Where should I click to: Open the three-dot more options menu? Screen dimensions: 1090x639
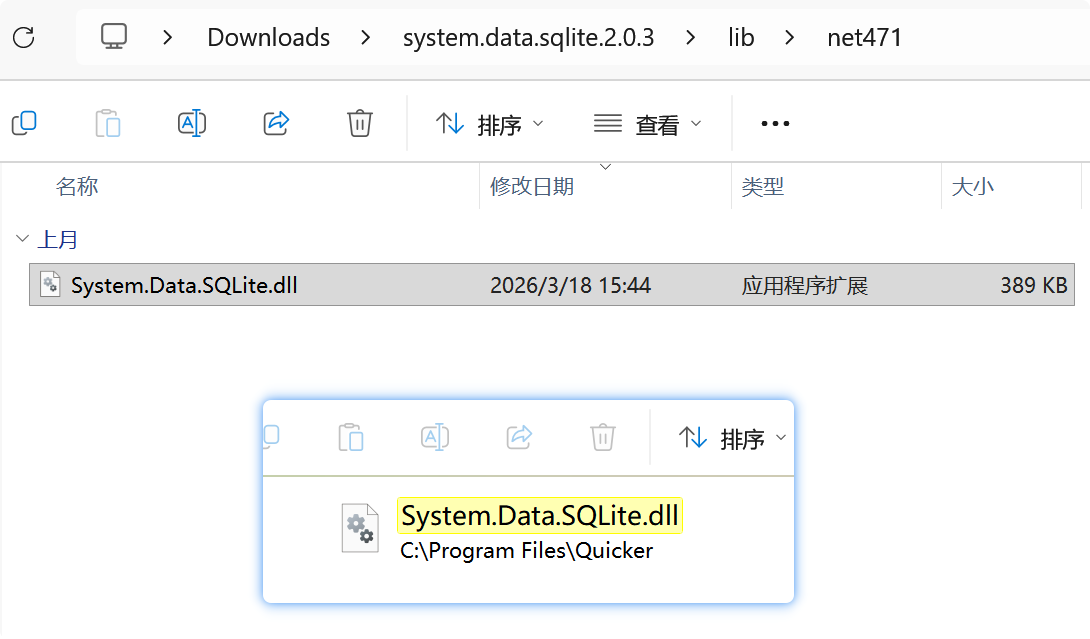click(775, 124)
